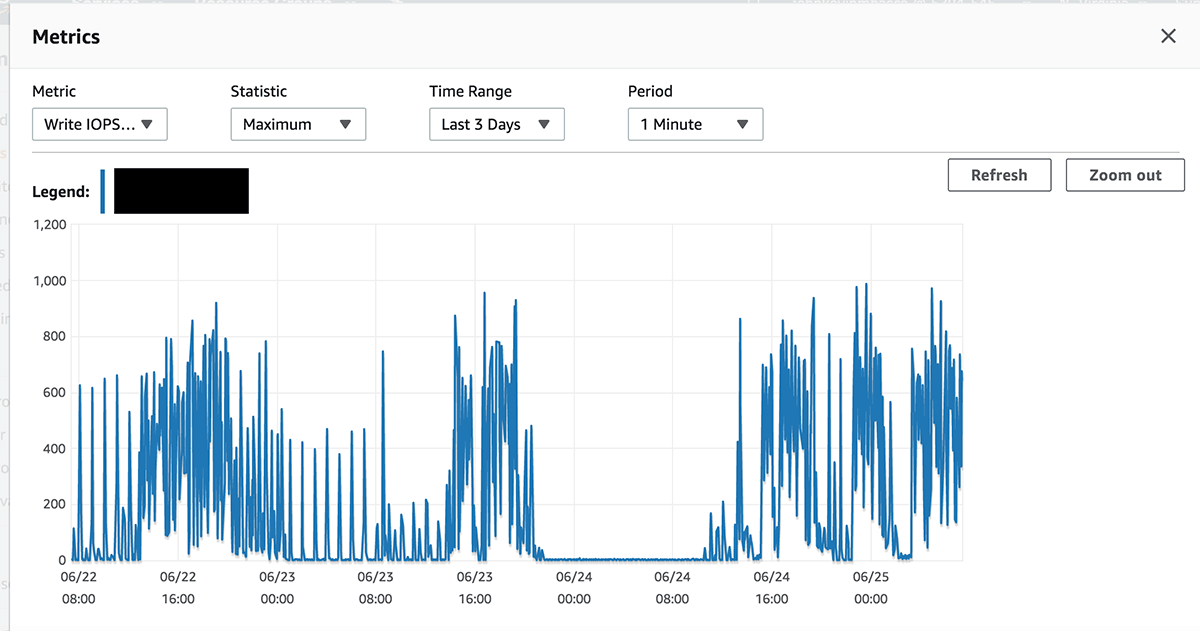
Task: Click the 1,000 y-axis gridline label
Action: (49, 281)
